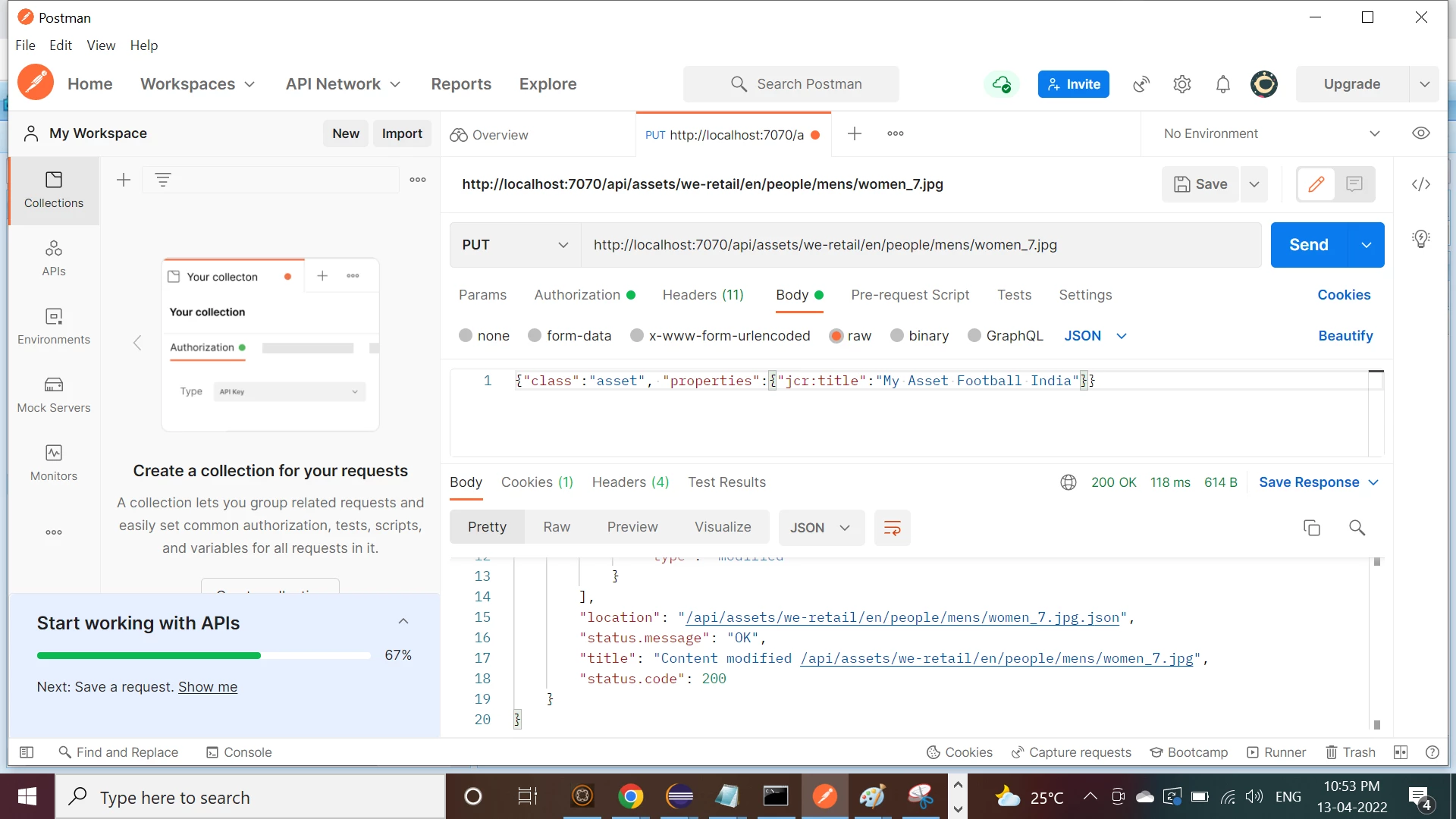
Task: Click the code snippet icon
Action: tap(1420, 184)
